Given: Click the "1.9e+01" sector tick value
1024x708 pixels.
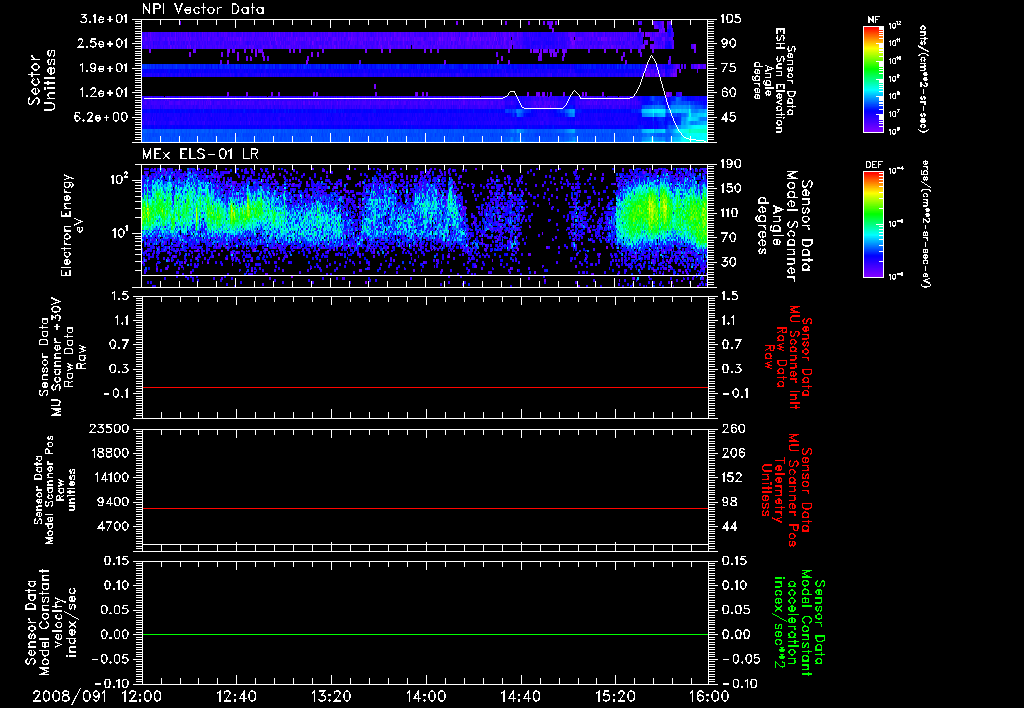Looking at the screenshot, I should pyautogui.click(x=104, y=68).
